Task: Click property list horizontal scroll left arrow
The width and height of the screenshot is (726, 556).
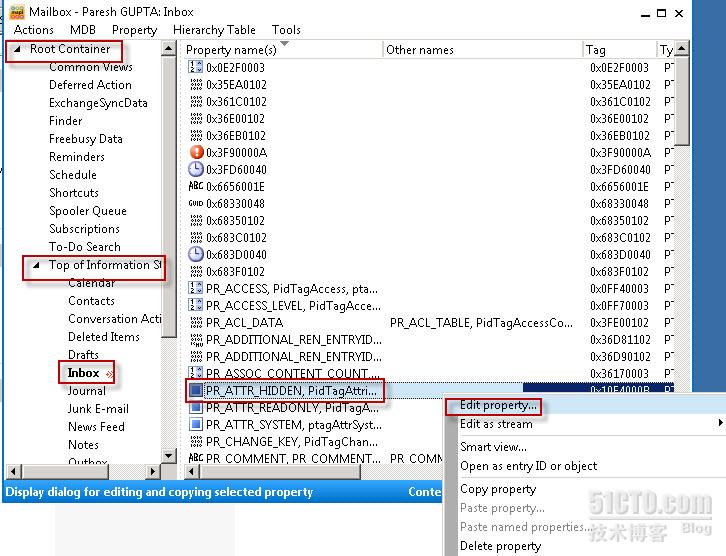Action: pyautogui.click(x=192, y=472)
